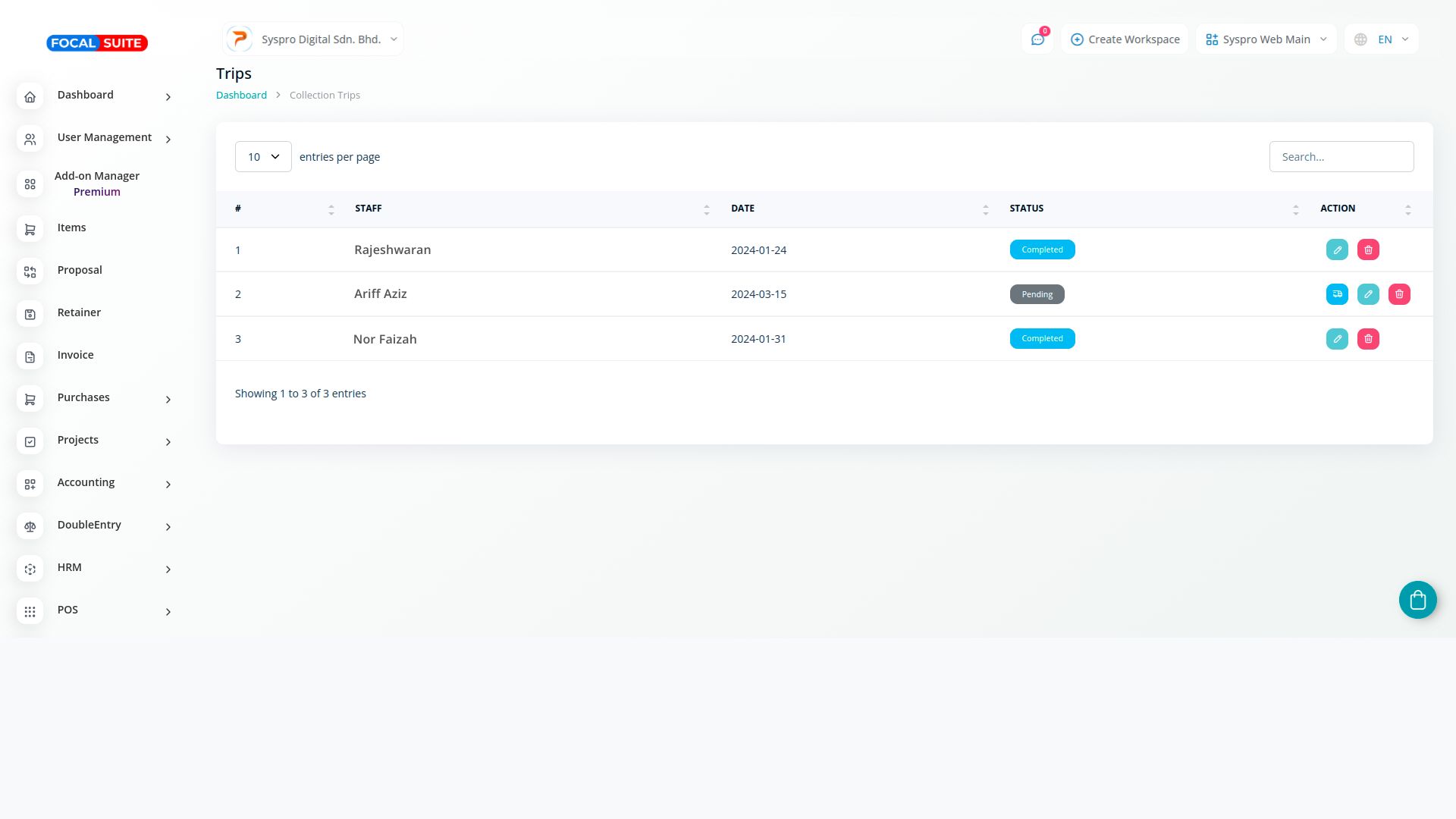Open Syspro Web Main workspace dropdown
Viewport: 1456px width, 819px height.
coord(1266,39)
